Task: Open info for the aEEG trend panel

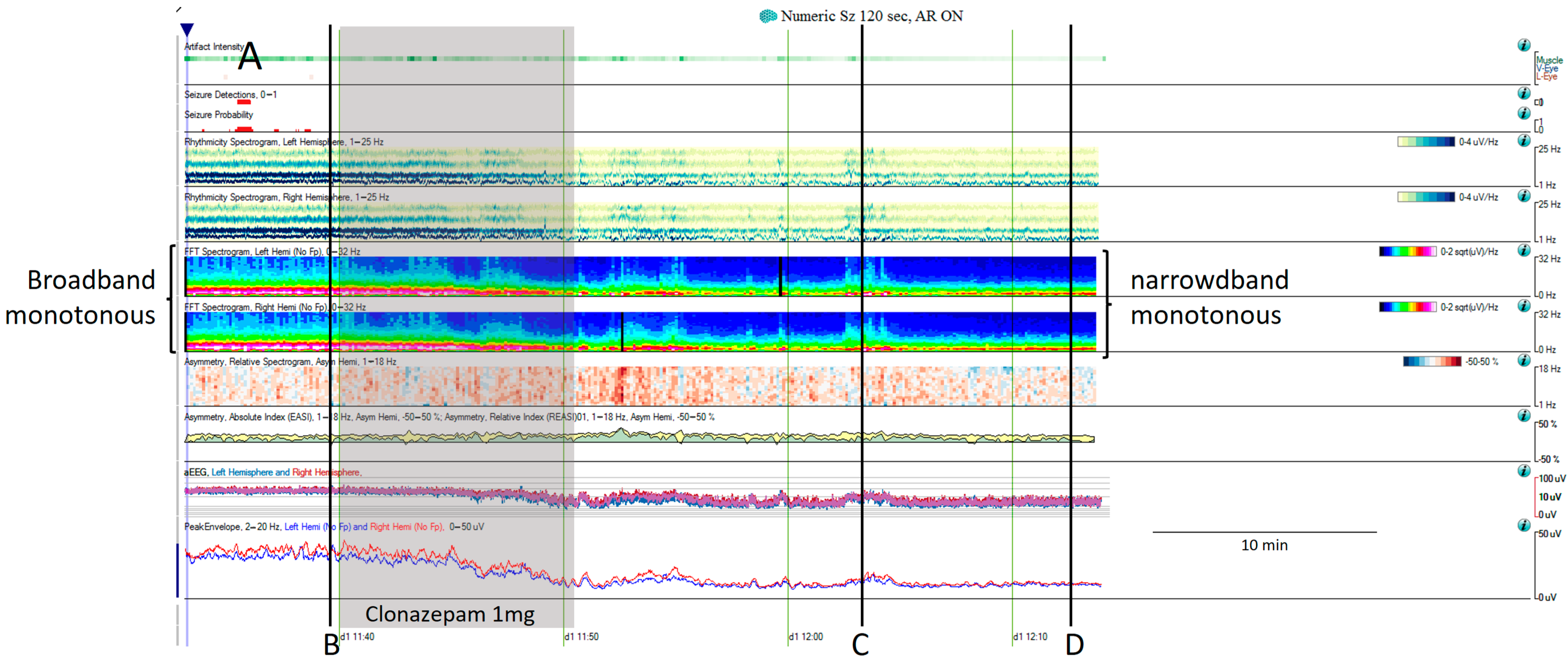Action: 1524,470
